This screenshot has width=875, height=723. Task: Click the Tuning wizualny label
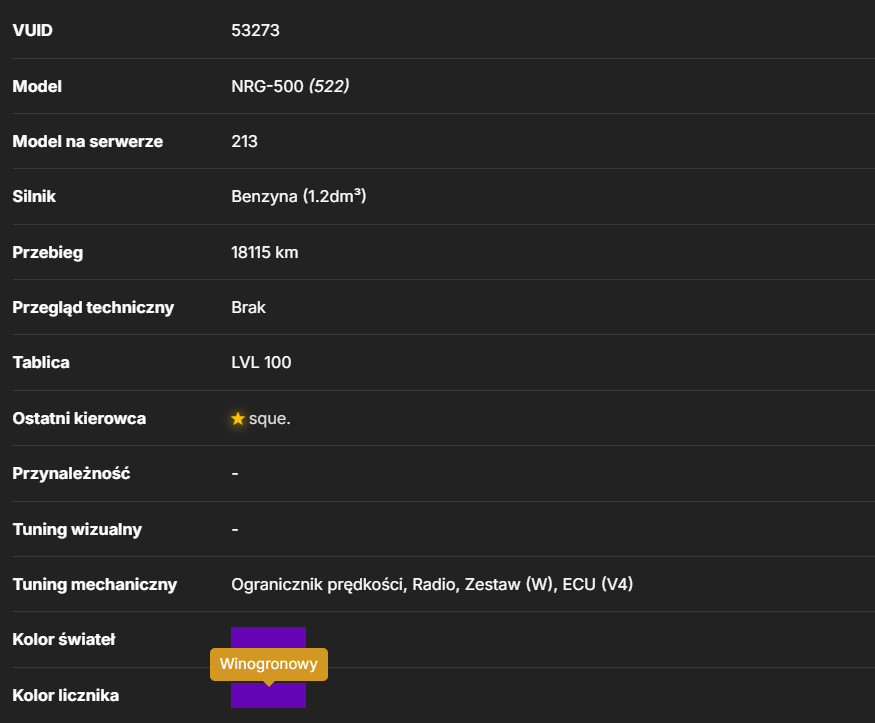click(77, 529)
